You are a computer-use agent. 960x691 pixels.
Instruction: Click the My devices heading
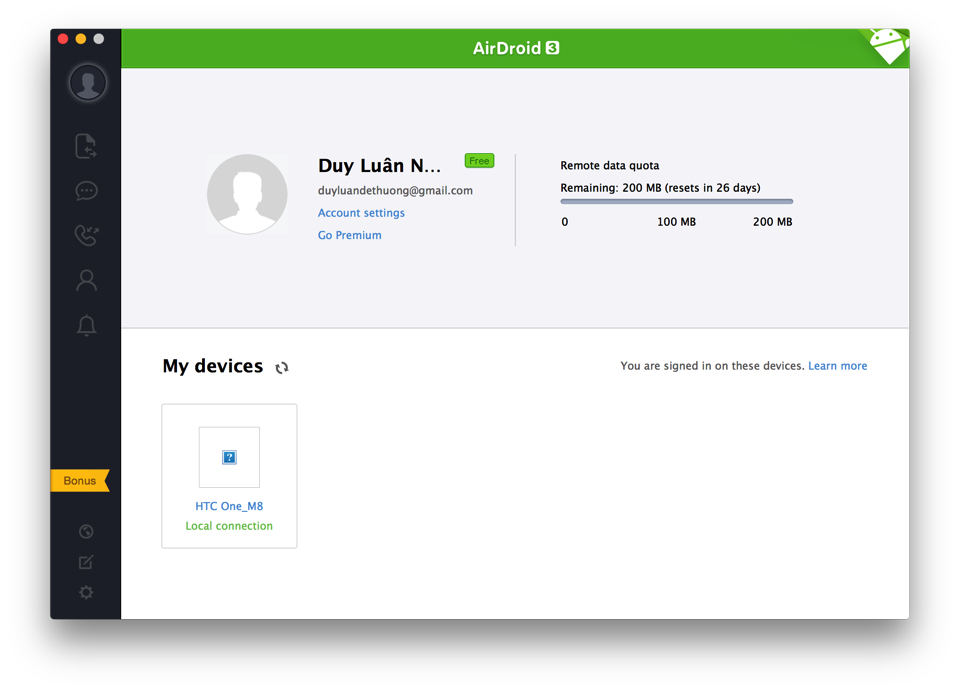coord(212,366)
